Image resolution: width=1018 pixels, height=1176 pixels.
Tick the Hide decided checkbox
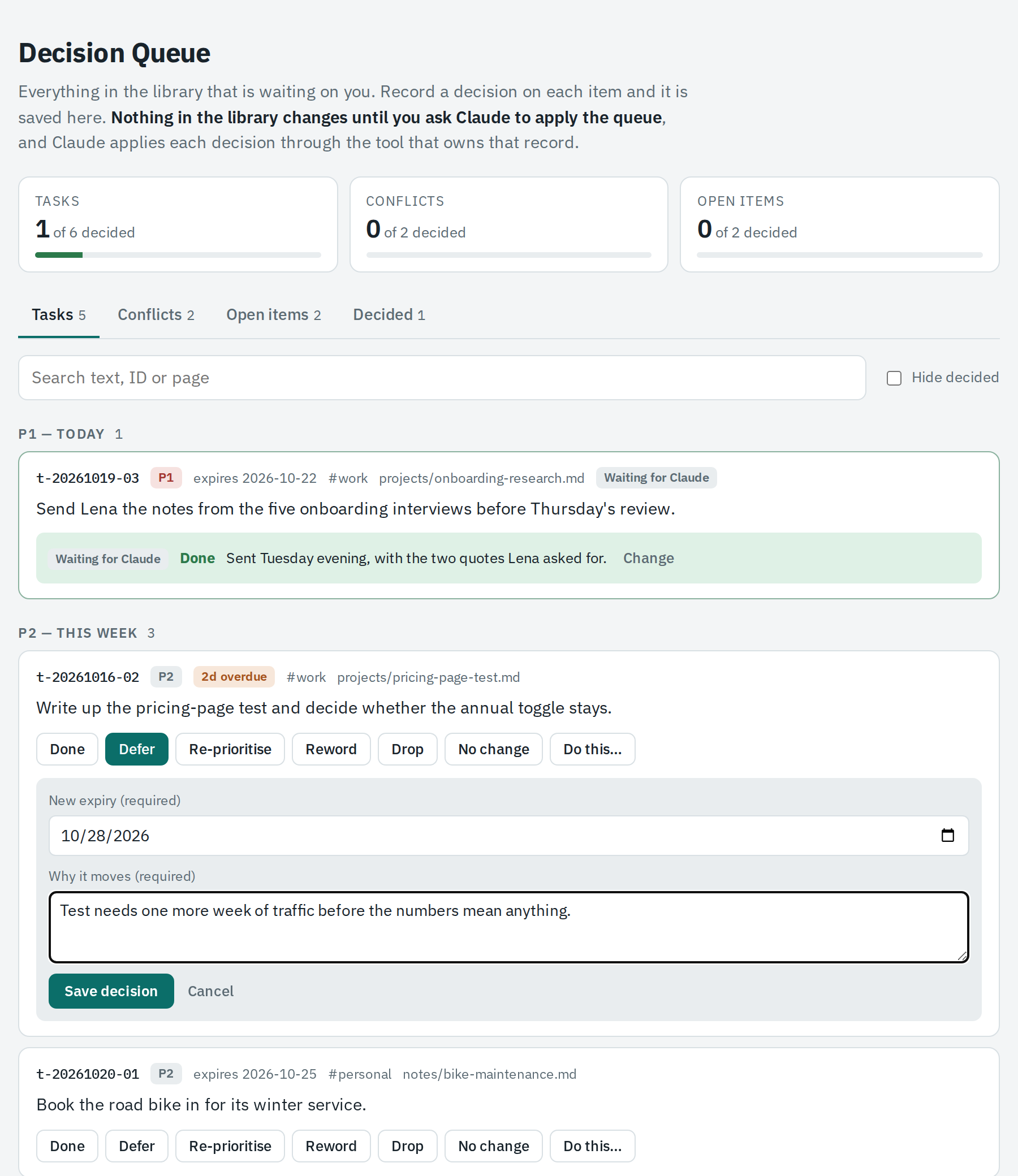coord(894,378)
